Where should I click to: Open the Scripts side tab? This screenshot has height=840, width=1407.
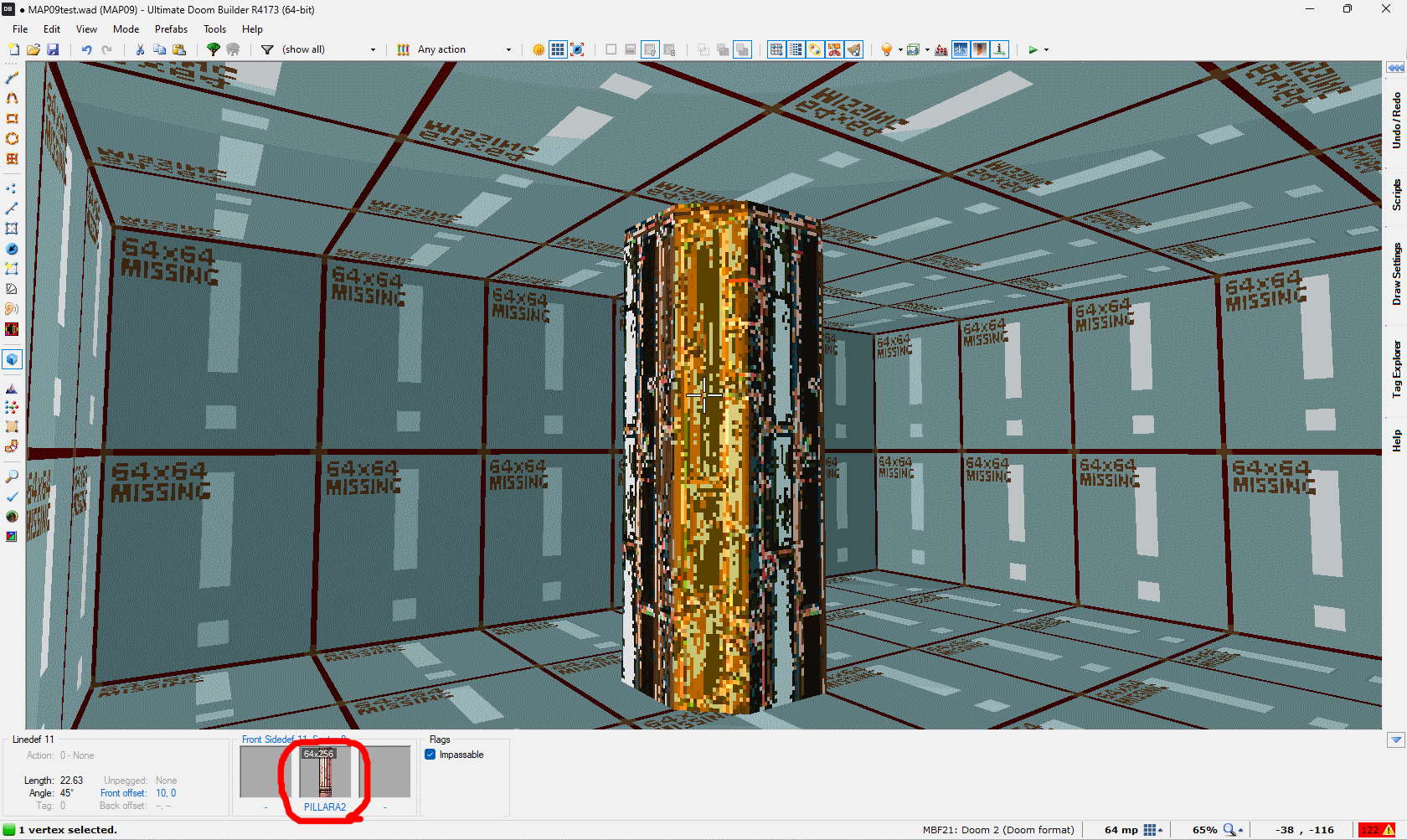(1396, 194)
